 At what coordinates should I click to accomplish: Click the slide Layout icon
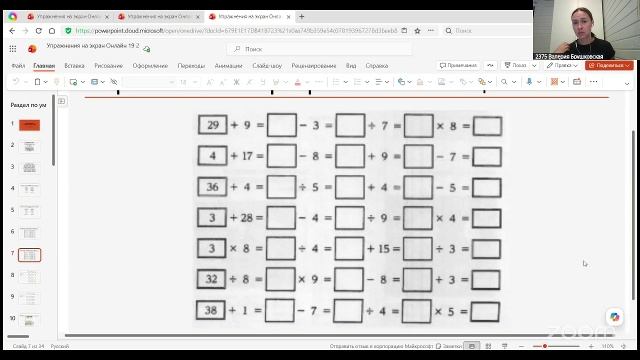(94, 82)
